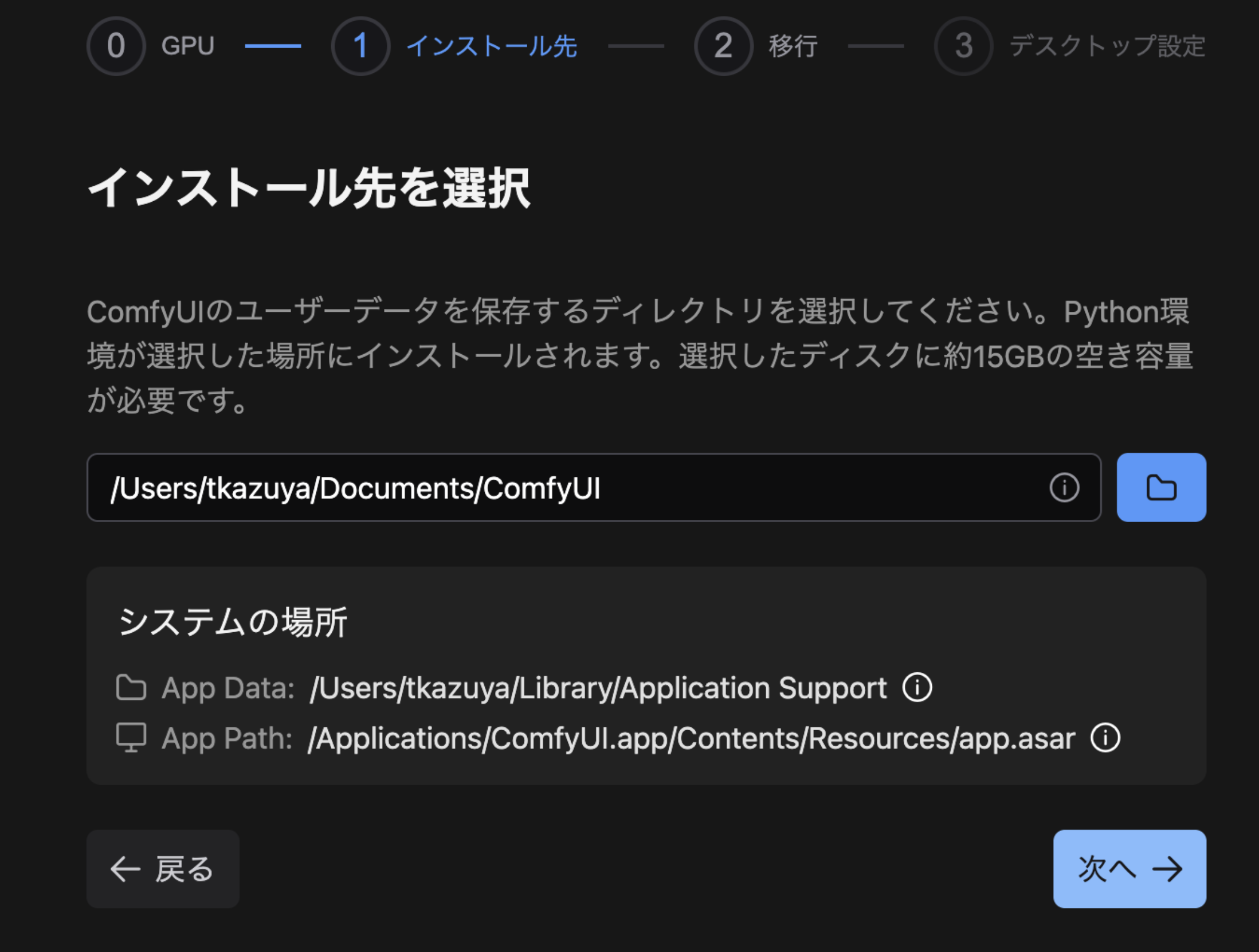The width and height of the screenshot is (1259, 952).
Task: Click the app.asar App Path text
Action: coord(691,738)
